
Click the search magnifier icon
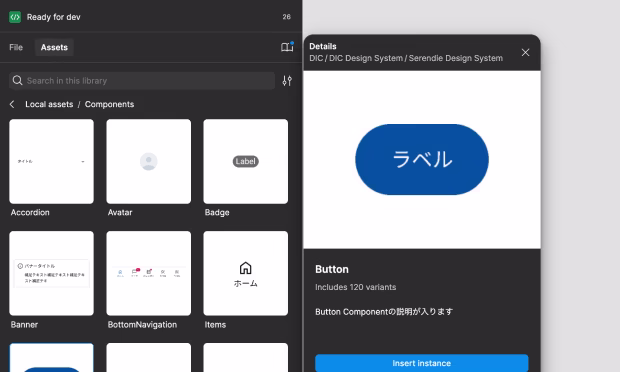[17, 81]
